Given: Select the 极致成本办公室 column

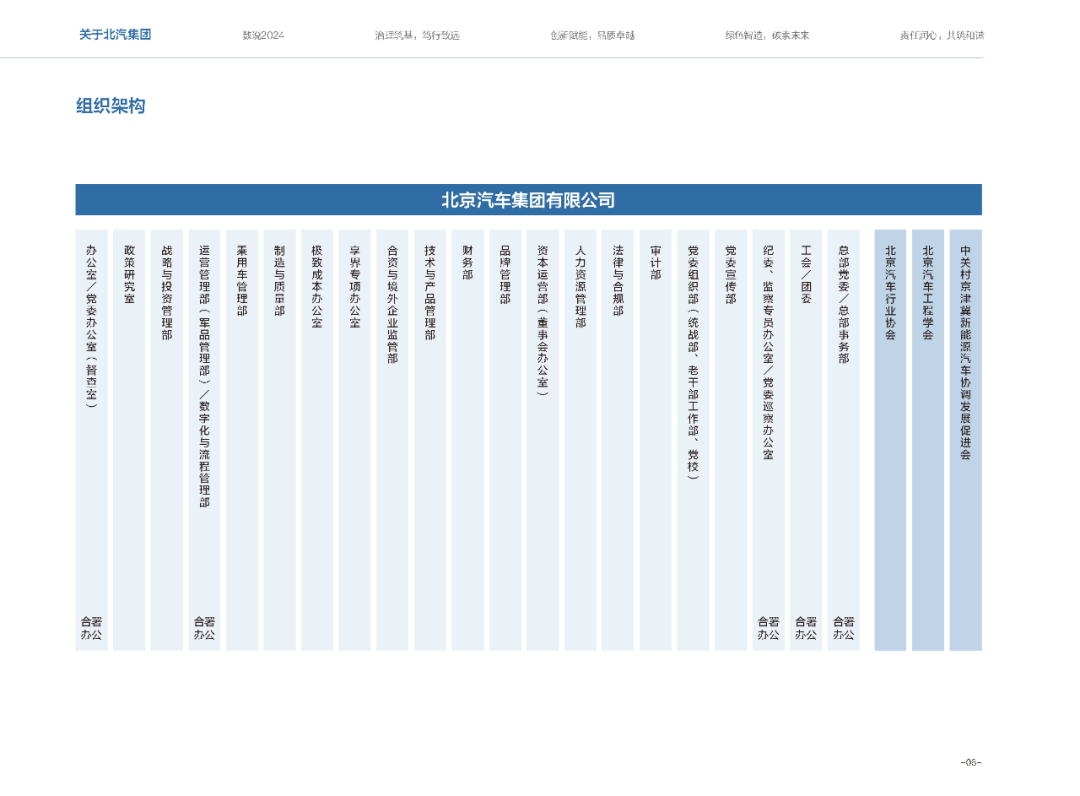Looking at the screenshot, I should coord(317,440).
